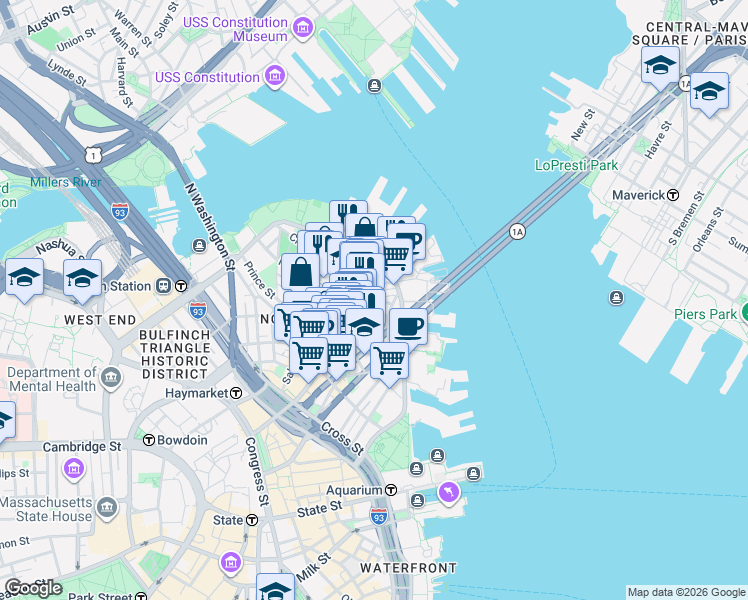
Task: Click the Milk St road label
Action: coord(313,567)
